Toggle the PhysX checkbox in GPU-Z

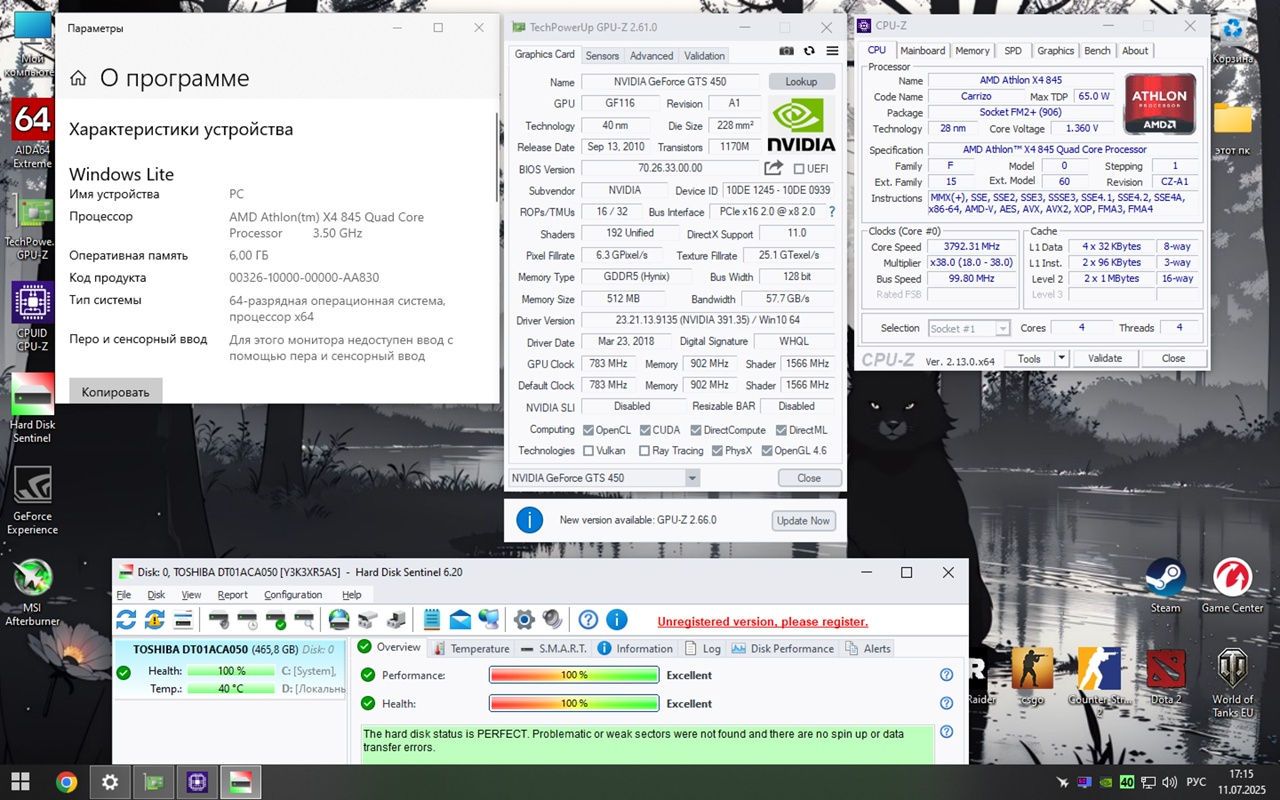click(x=717, y=451)
